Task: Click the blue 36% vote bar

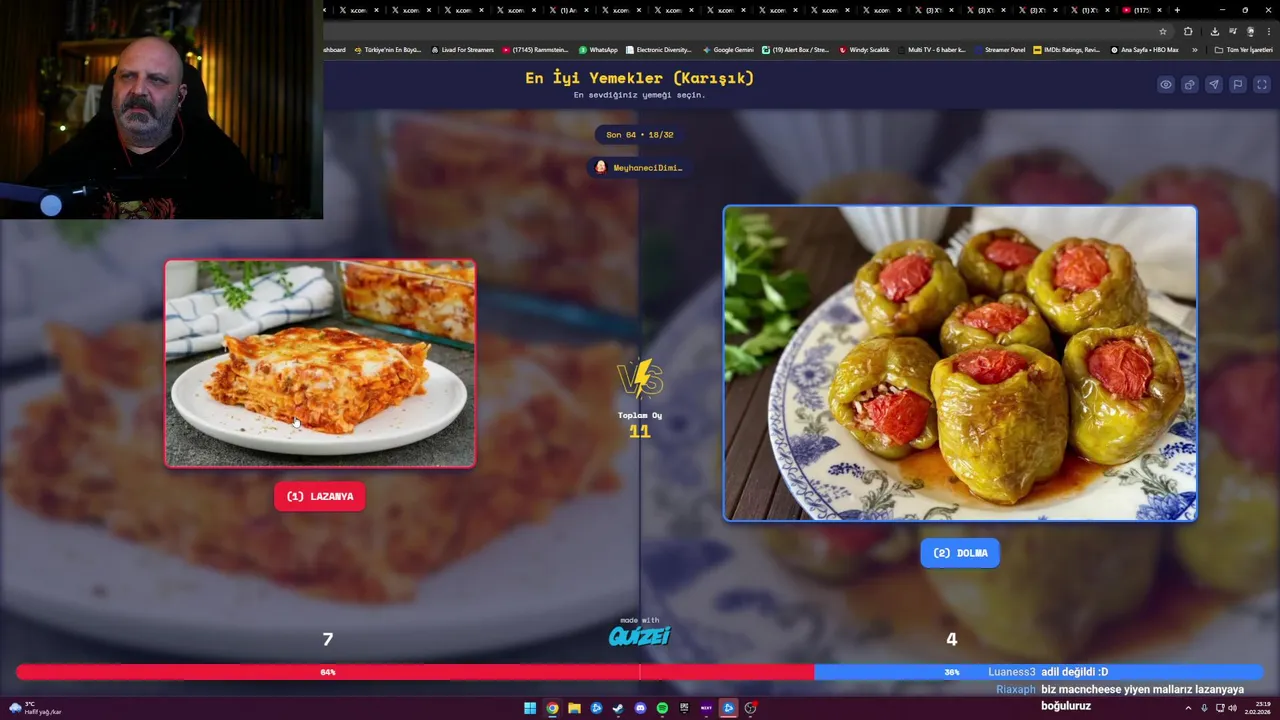Action: point(1039,672)
